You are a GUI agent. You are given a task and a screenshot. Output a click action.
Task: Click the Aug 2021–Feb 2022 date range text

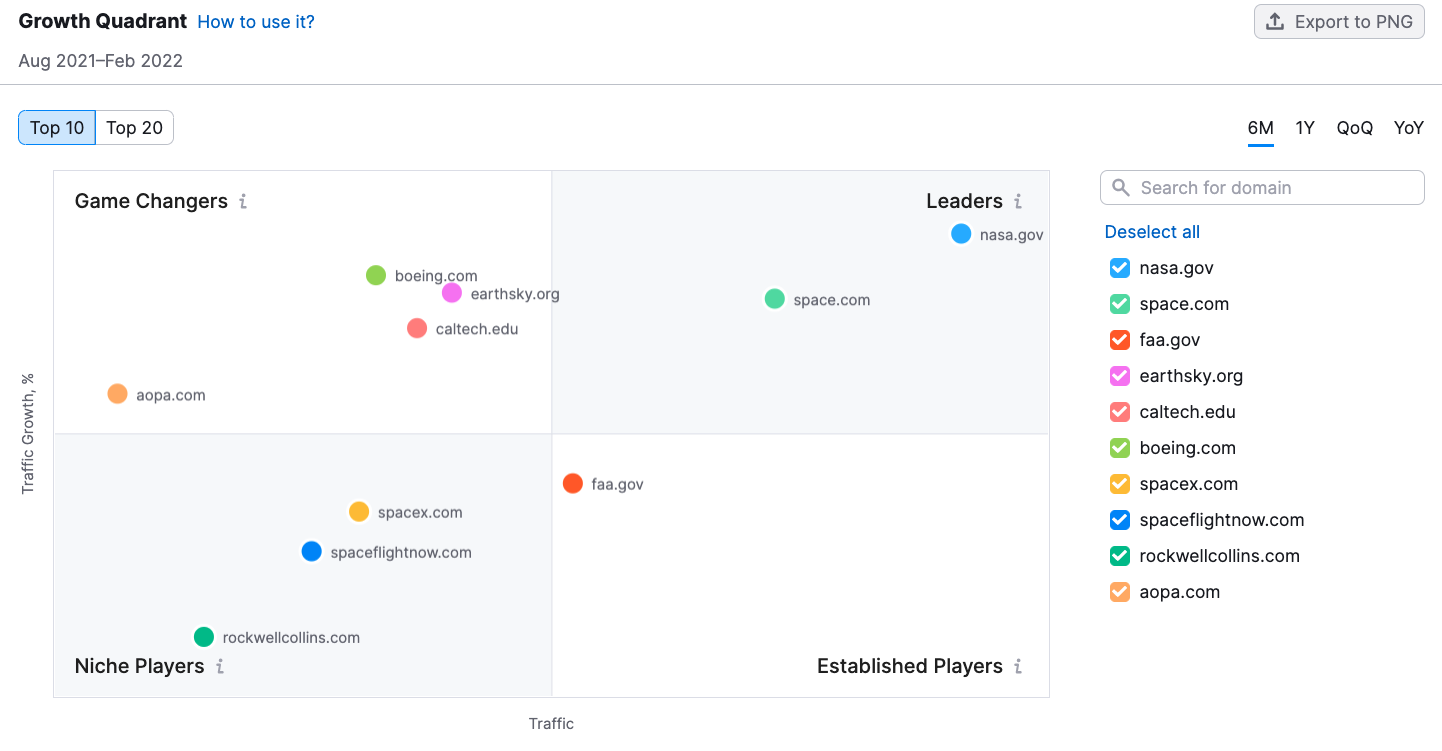pyautogui.click(x=101, y=61)
